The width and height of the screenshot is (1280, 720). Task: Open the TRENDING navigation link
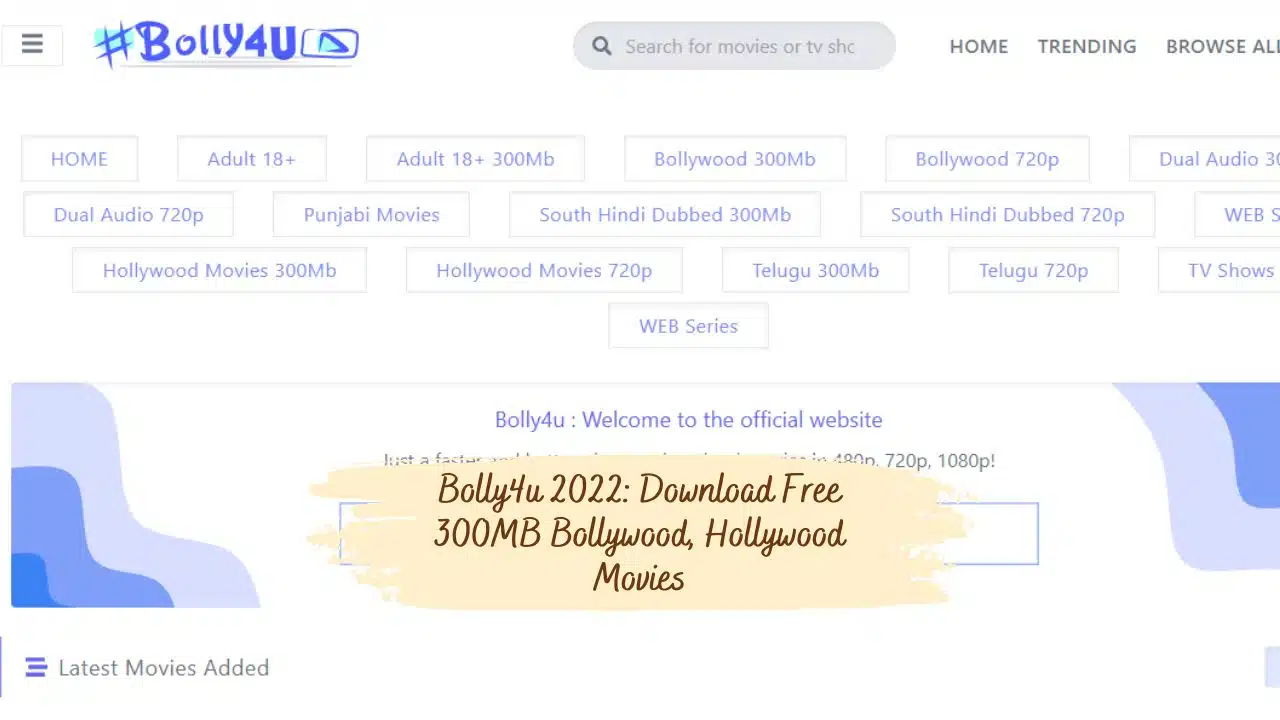[1087, 46]
